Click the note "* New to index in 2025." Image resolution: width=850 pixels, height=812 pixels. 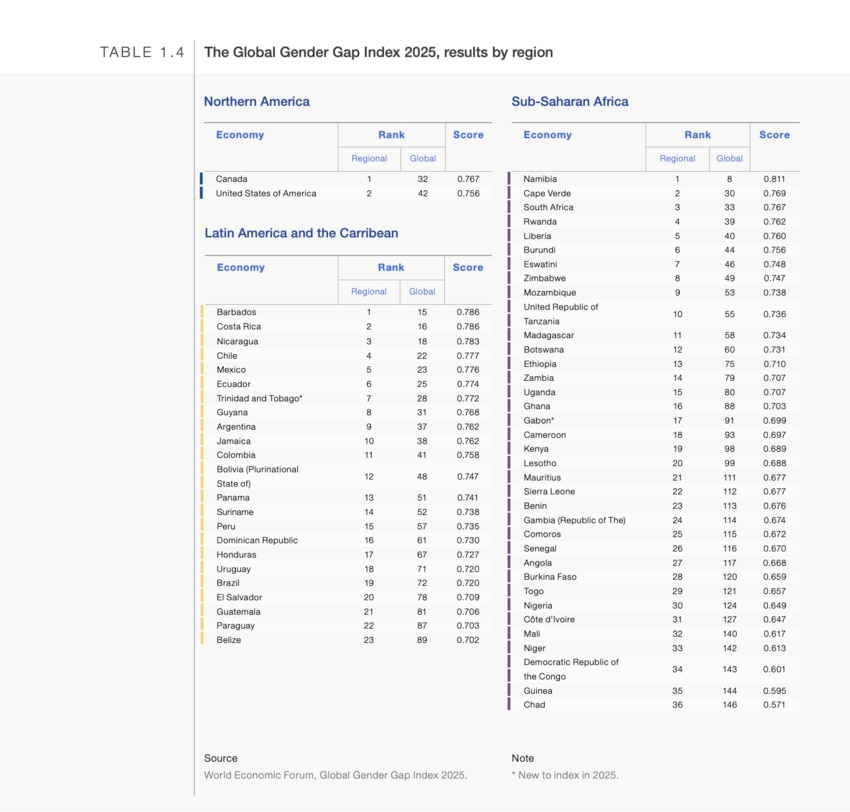pos(565,775)
